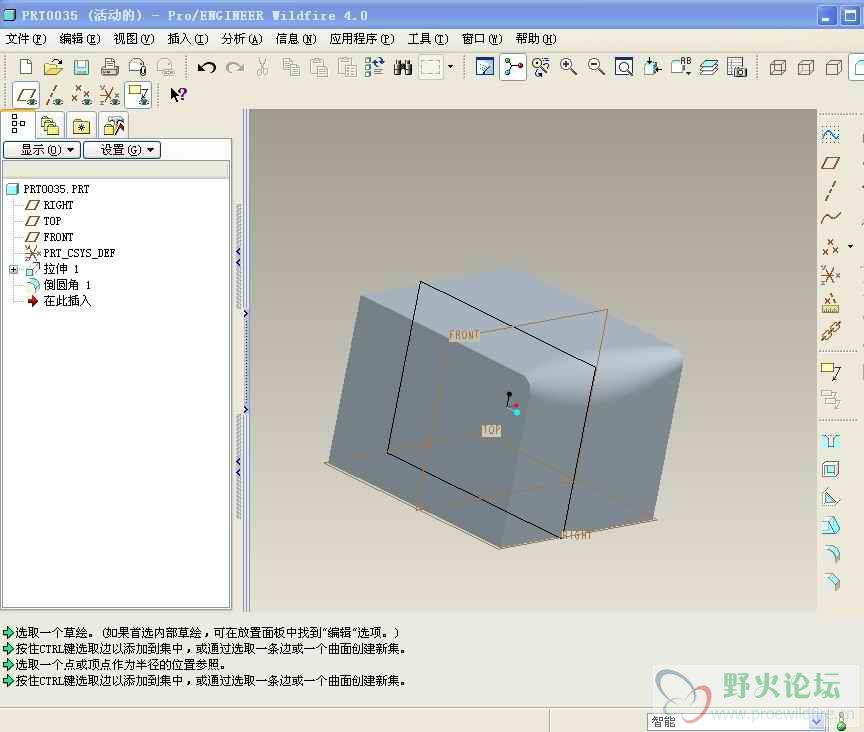The image size is (864, 732).
Task: Click the TOP plane label in viewport
Action: pyautogui.click(x=492, y=430)
